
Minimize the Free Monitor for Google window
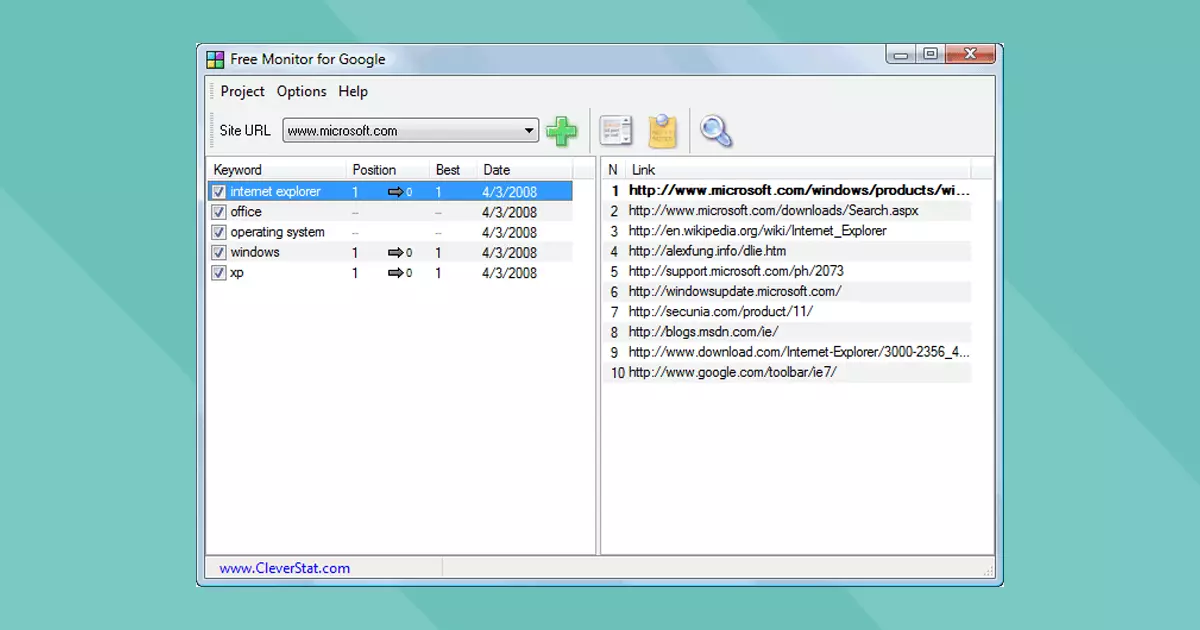tap(901, 54)
